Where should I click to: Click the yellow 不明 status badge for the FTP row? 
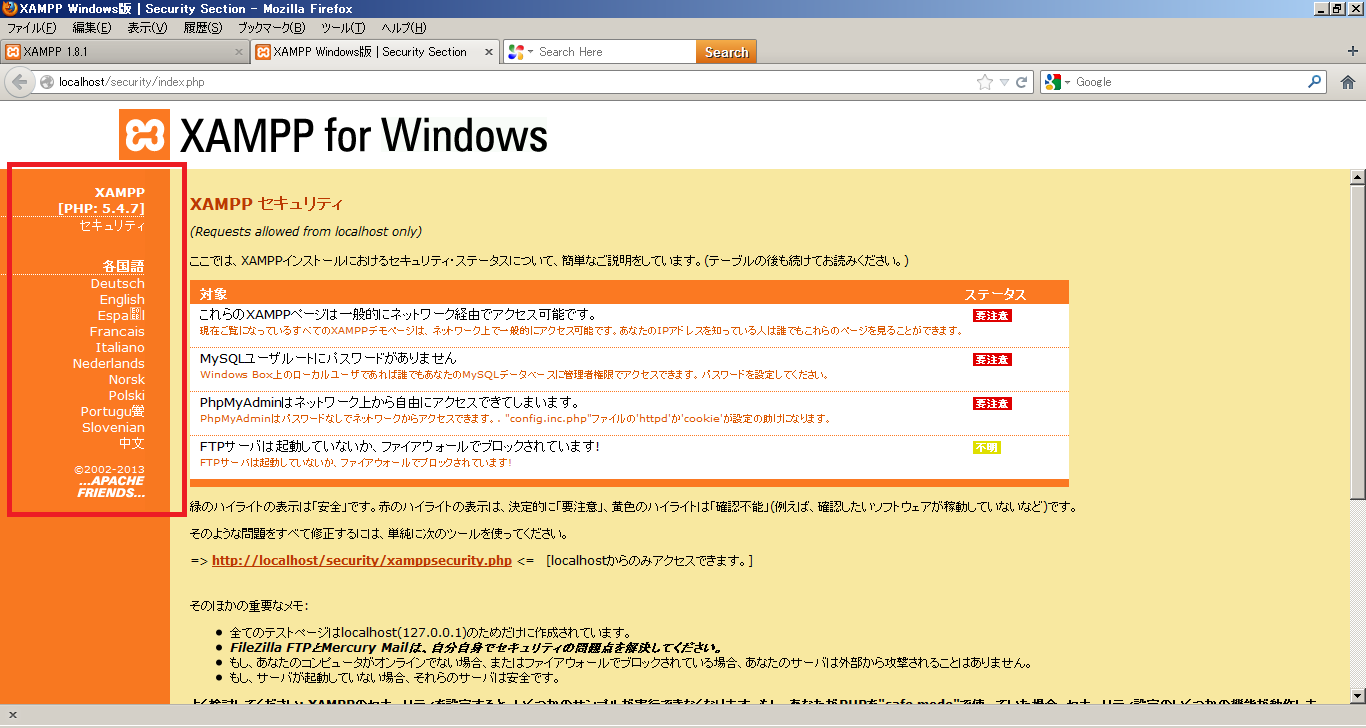click(986, 447)
